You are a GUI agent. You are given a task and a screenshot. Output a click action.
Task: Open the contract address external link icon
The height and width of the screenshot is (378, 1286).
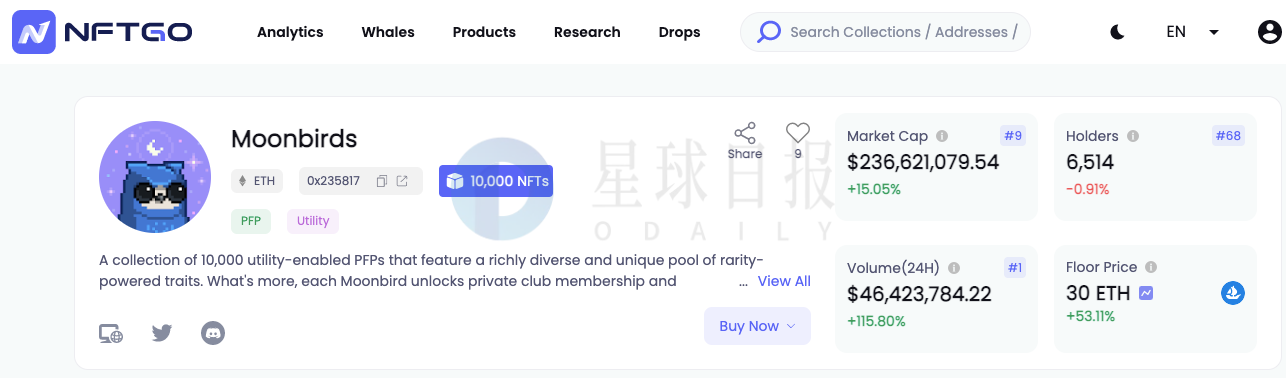[x=402, y=181]
